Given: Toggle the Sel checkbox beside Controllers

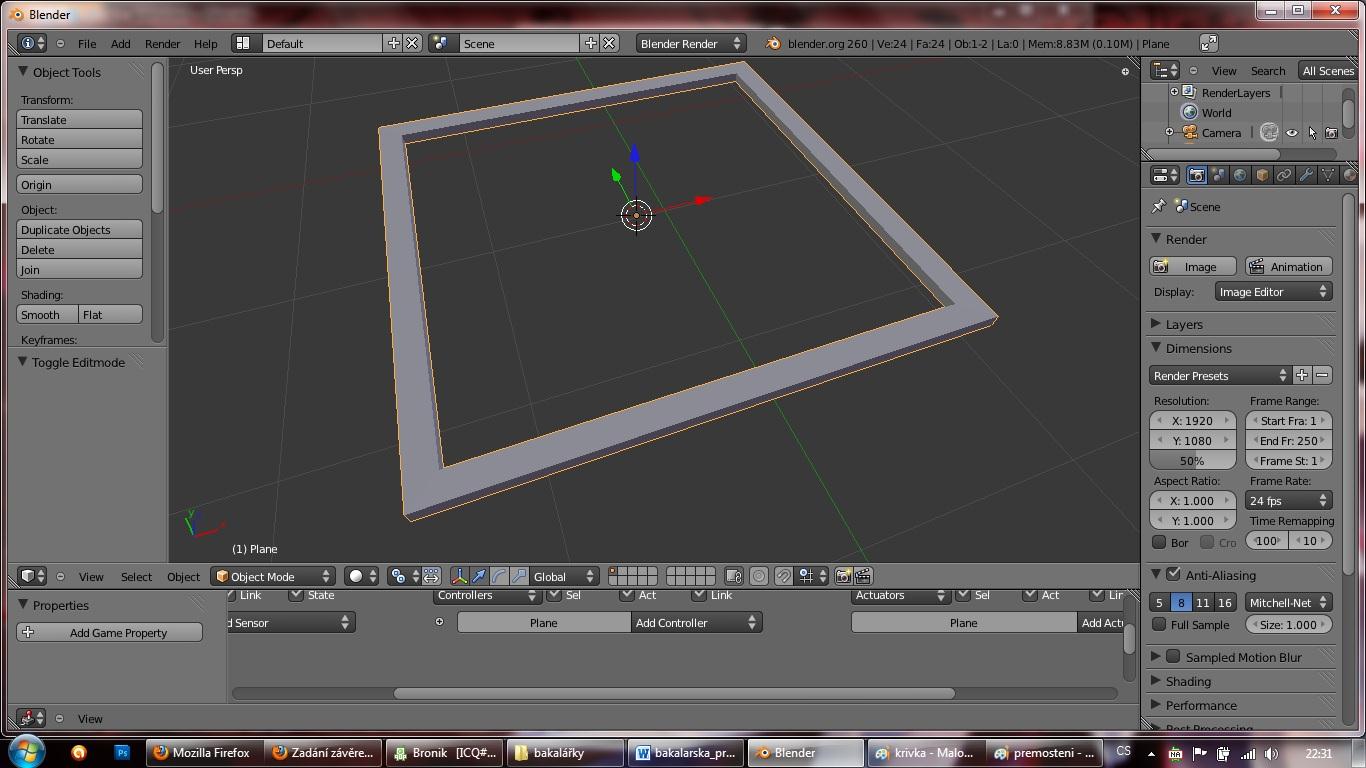Looking at the screenshot, I should [554, 595].
